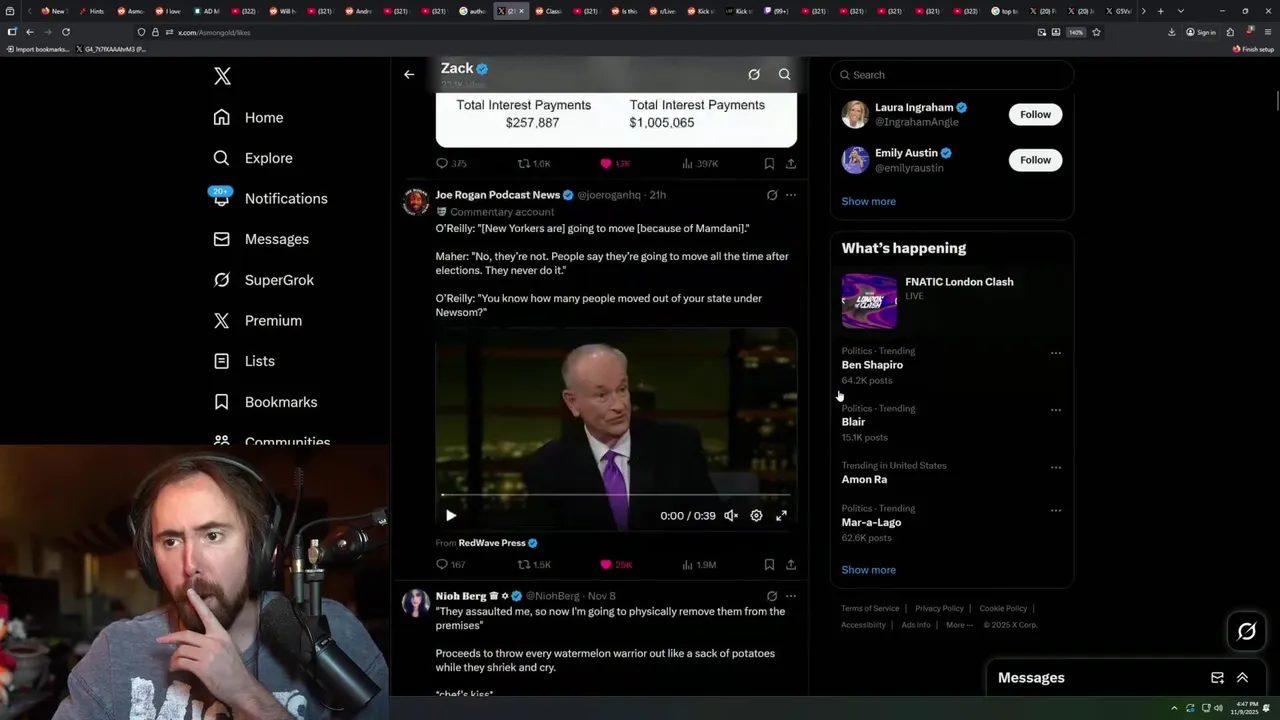Click the X Search field

pyautogui.click(x=952, y=75)
